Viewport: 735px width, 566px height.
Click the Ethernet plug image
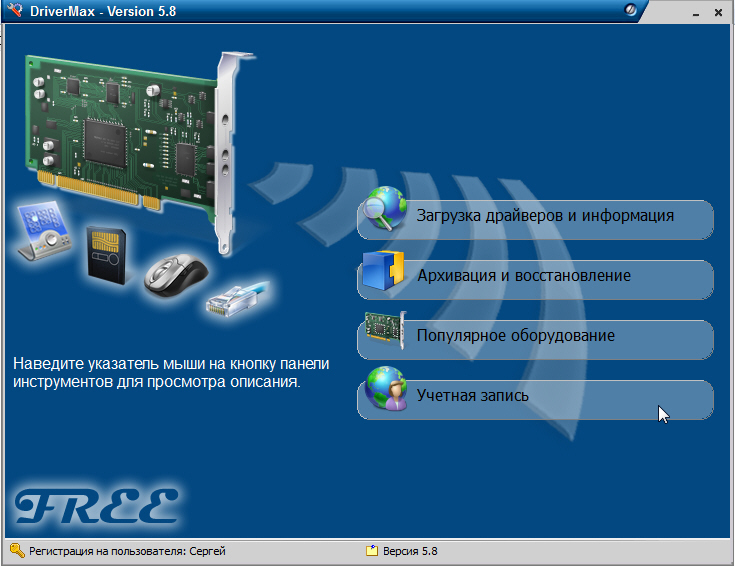pos(238,299)
